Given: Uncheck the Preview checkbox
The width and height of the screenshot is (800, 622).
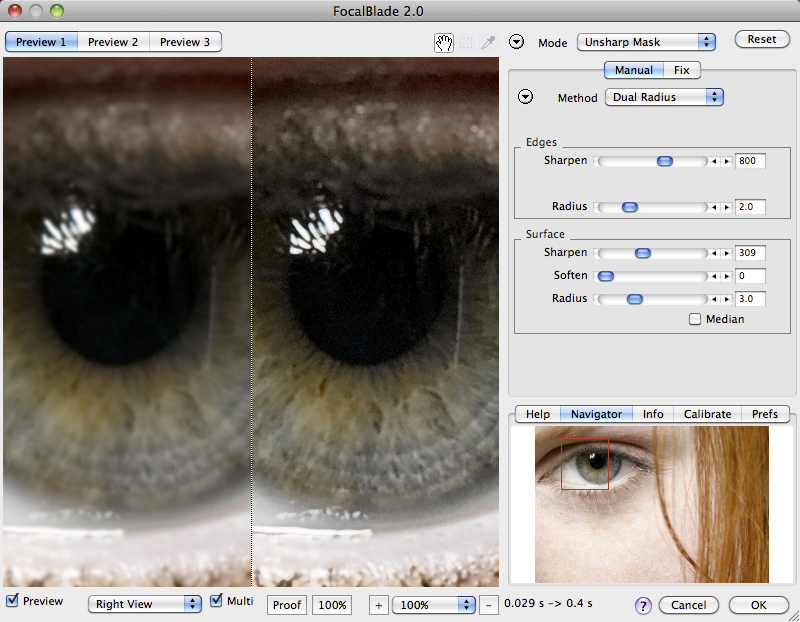Looking at the screenshot, I should click(12, 601).
